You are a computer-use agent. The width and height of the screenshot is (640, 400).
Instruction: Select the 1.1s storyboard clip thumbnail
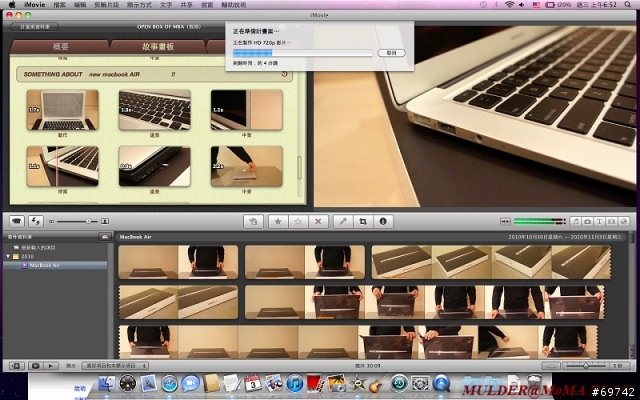click(x=247, y=110)
